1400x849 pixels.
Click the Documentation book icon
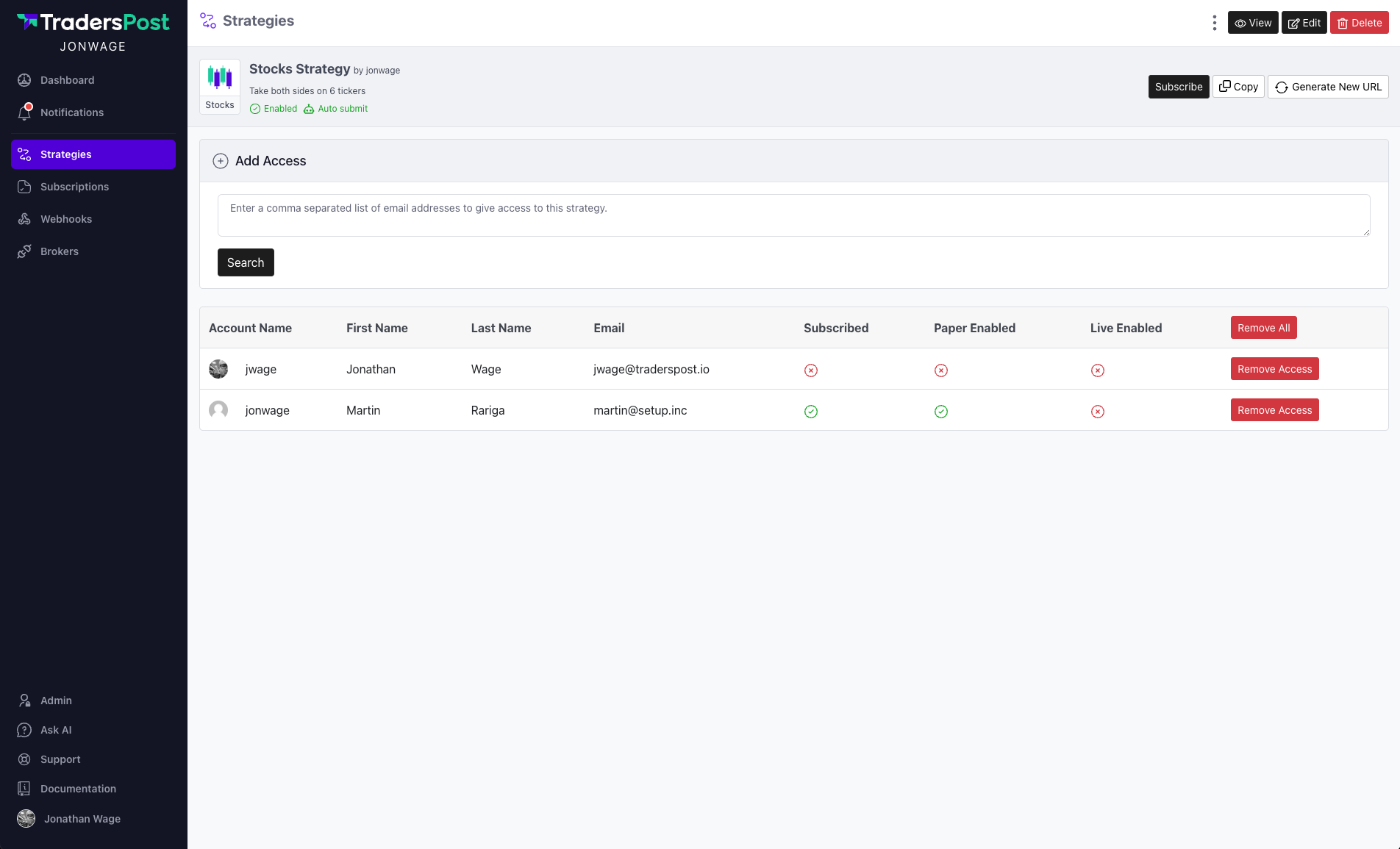tap(24, 789)
